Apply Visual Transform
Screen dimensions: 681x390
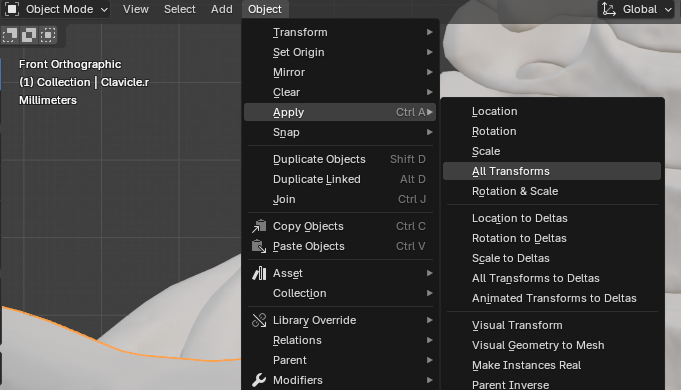pos(552,325)
